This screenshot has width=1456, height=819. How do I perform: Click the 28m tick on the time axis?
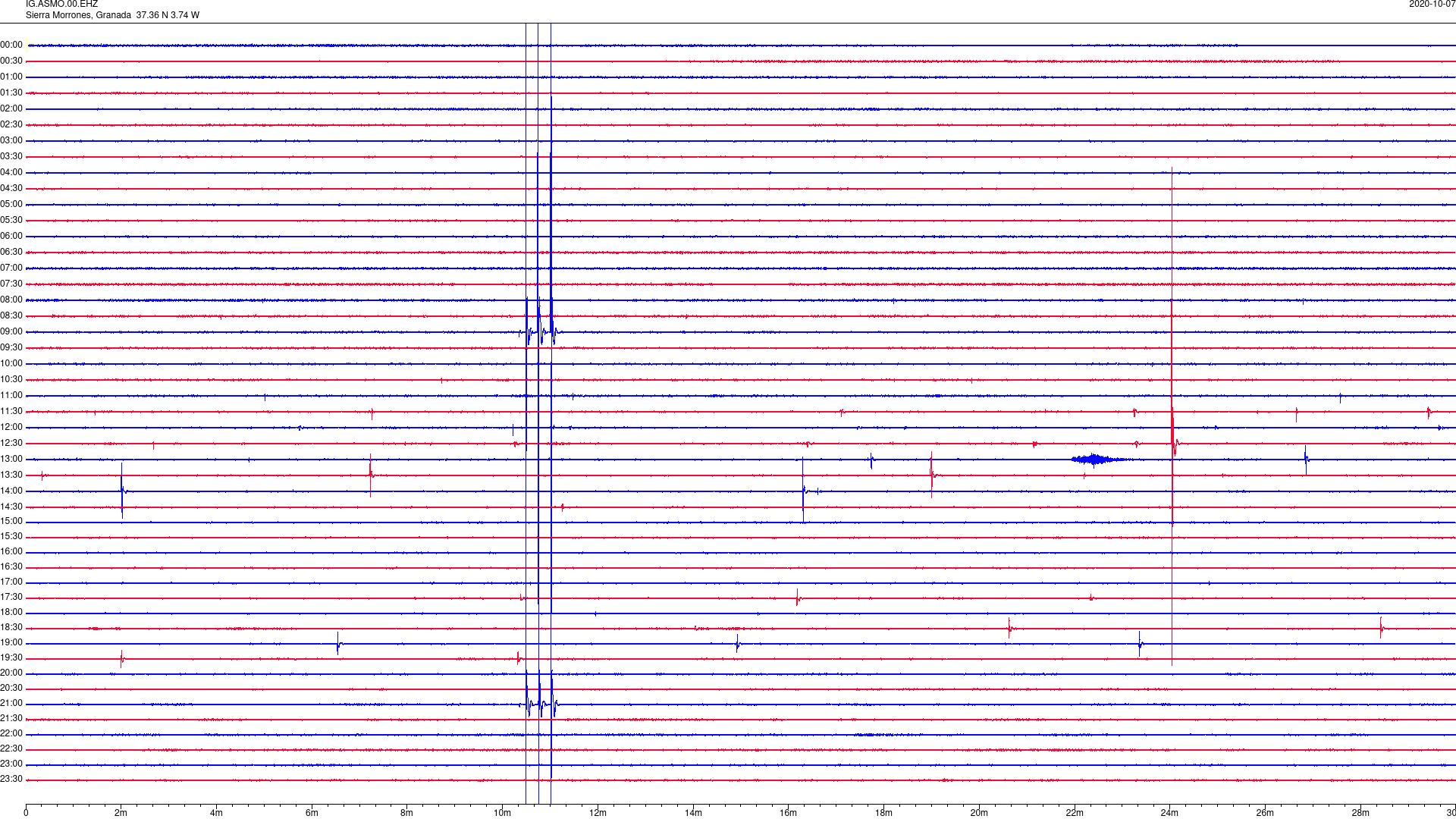(x=1360, y=814)
